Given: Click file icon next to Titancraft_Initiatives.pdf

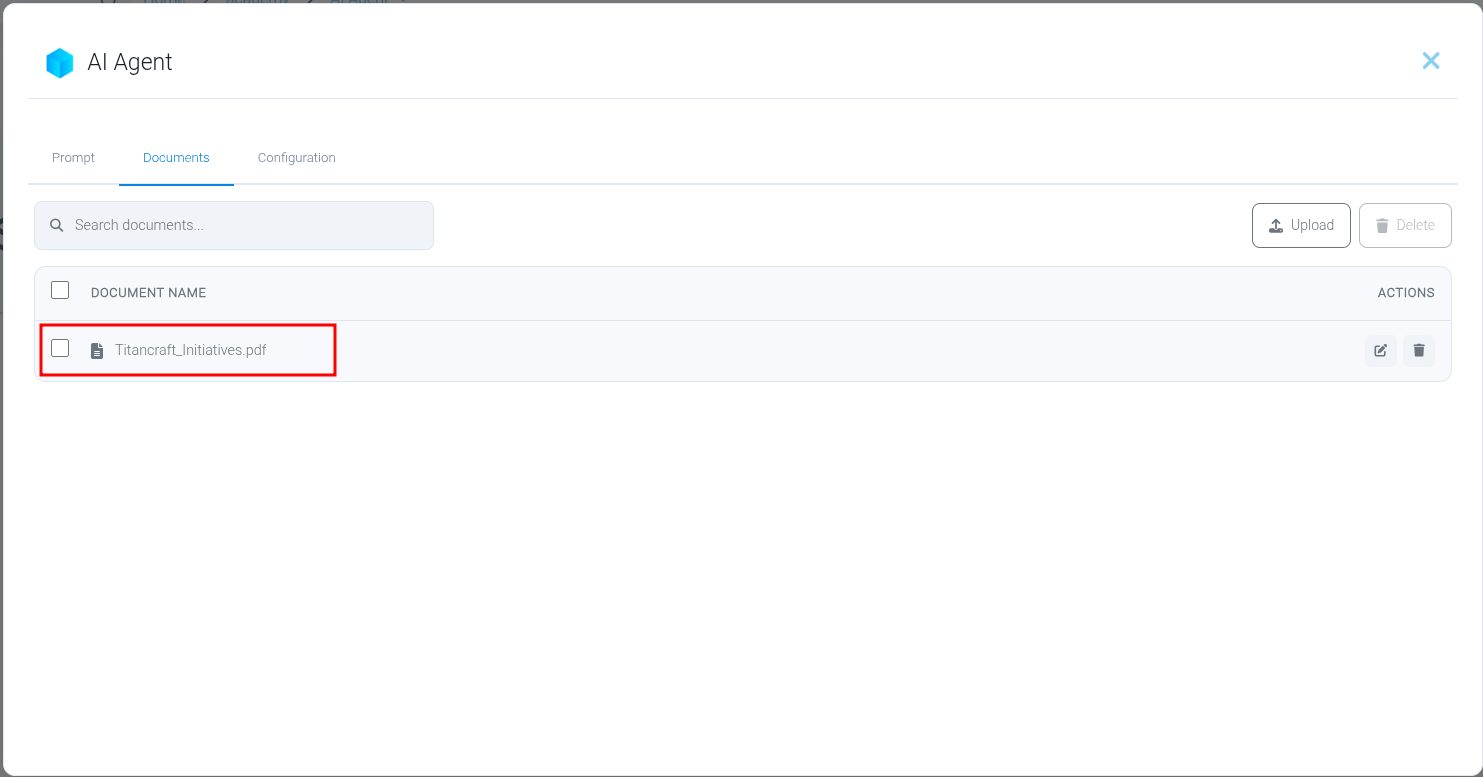Looking at the screenshot, I should [x=97, y=351].
